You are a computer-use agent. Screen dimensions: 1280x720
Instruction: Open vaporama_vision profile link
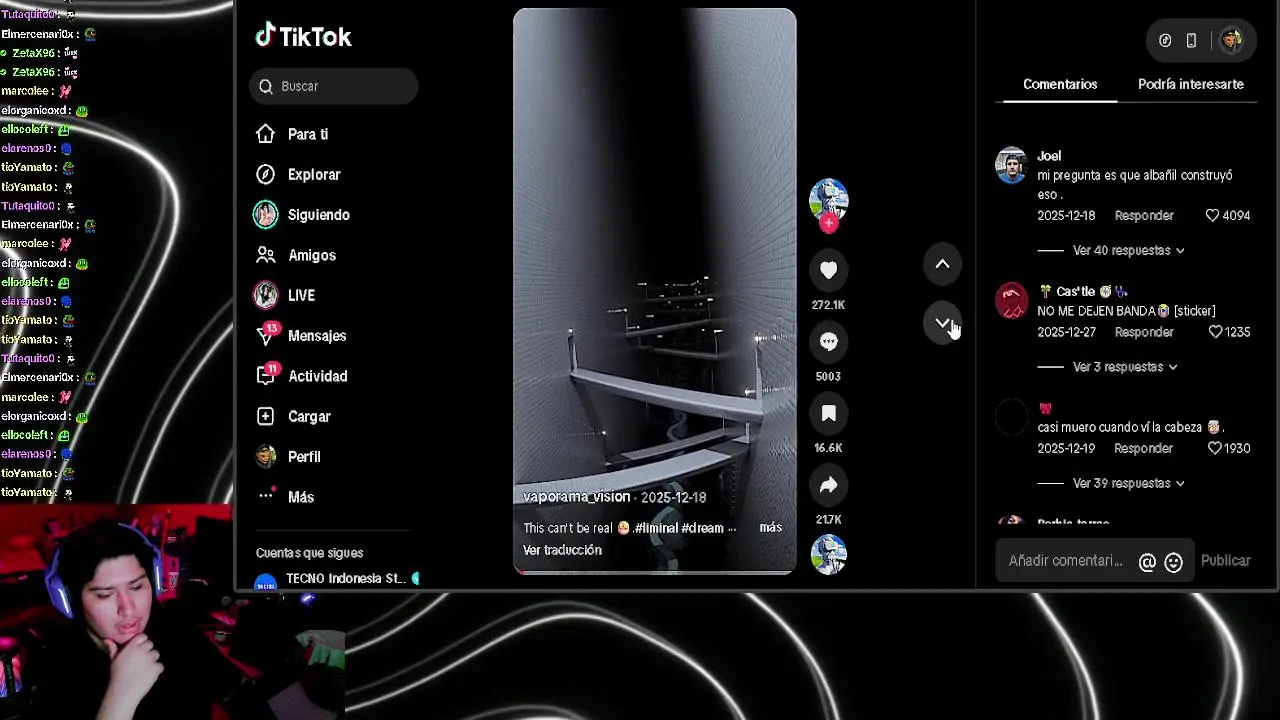pos(576,497)
